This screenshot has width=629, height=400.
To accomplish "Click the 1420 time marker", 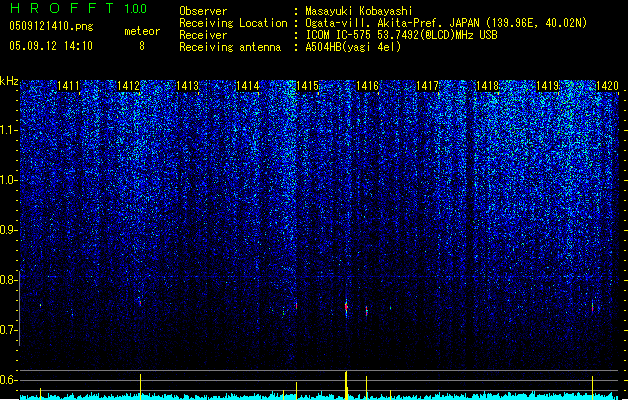I will pyautogui.click(x=607, y=85).
